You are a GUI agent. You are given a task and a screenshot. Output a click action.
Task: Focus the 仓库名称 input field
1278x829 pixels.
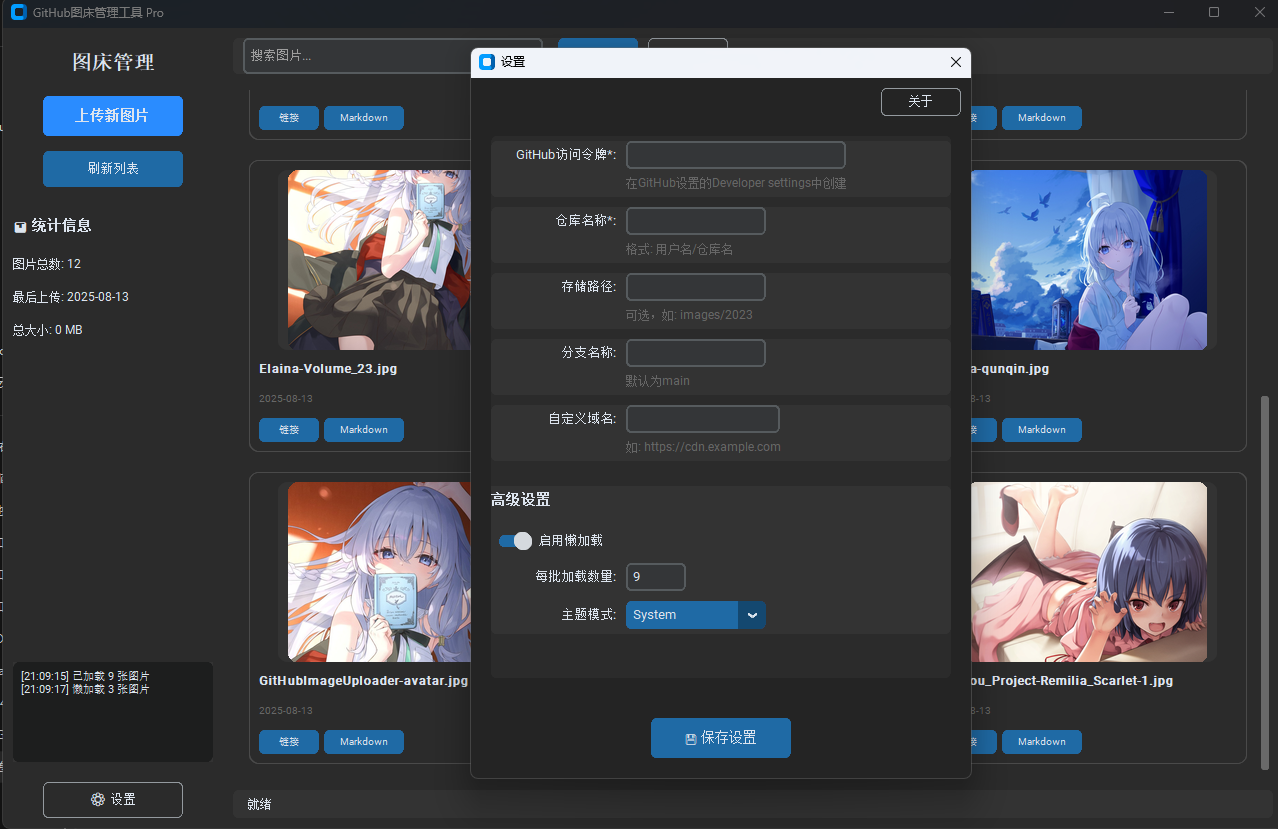point(695,221)
